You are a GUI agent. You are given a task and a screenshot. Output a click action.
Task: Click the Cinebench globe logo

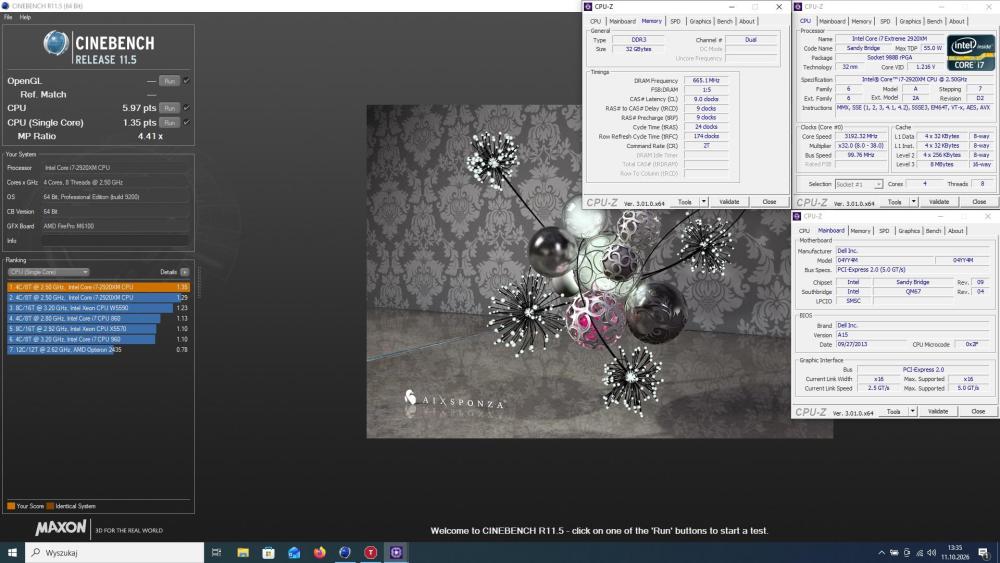tap(56, 43)
